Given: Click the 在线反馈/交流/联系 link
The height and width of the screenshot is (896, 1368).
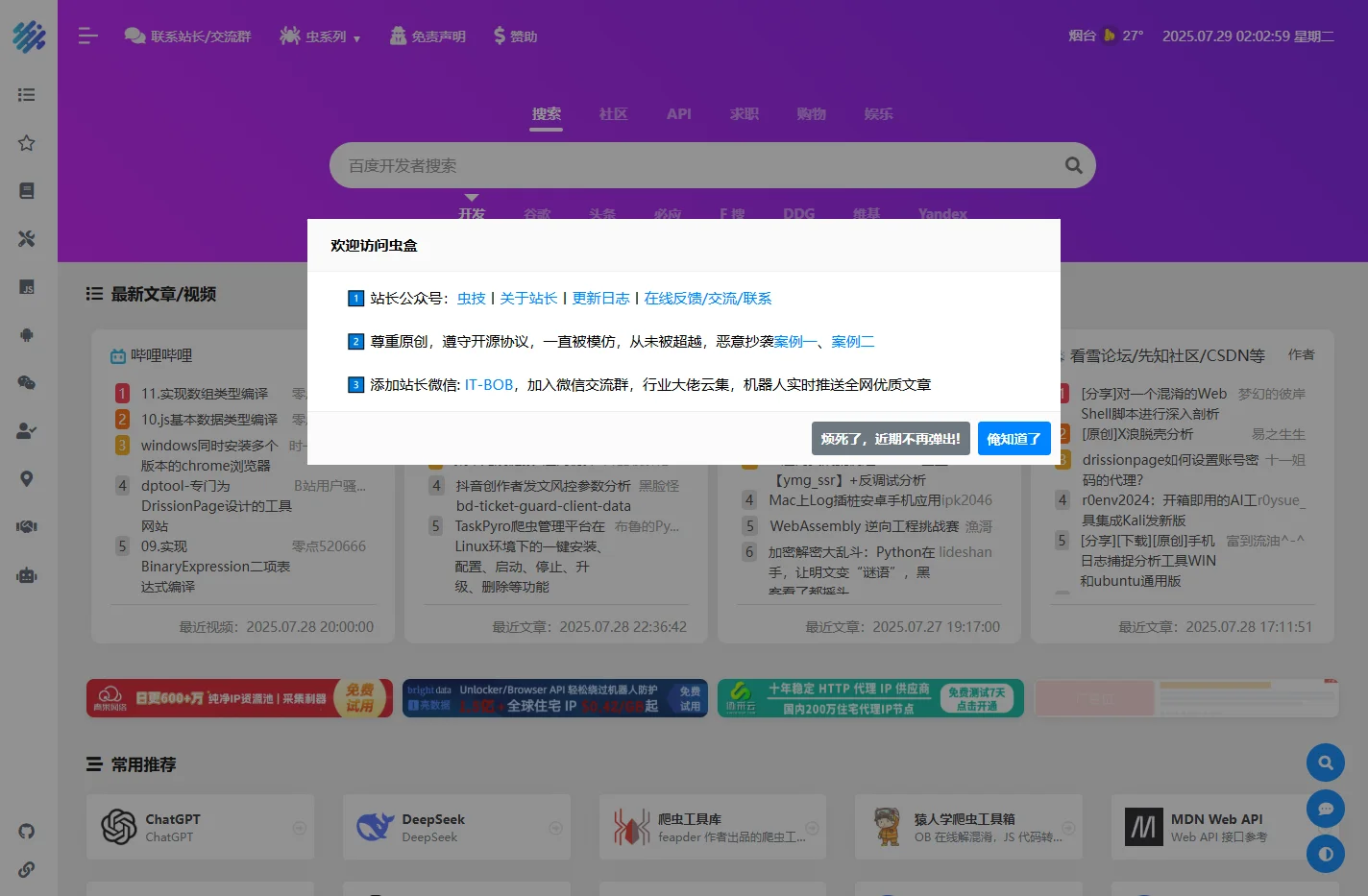Looking at the screenshot, I should tap(708, 299).
